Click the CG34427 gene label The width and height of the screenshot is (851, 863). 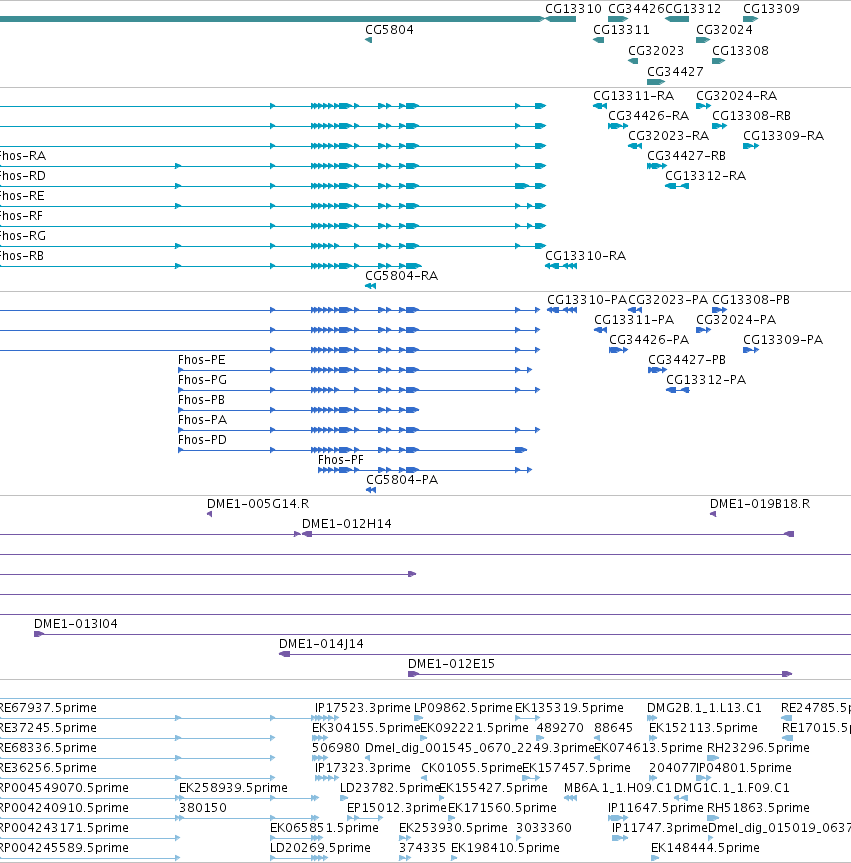click(675, 72)
